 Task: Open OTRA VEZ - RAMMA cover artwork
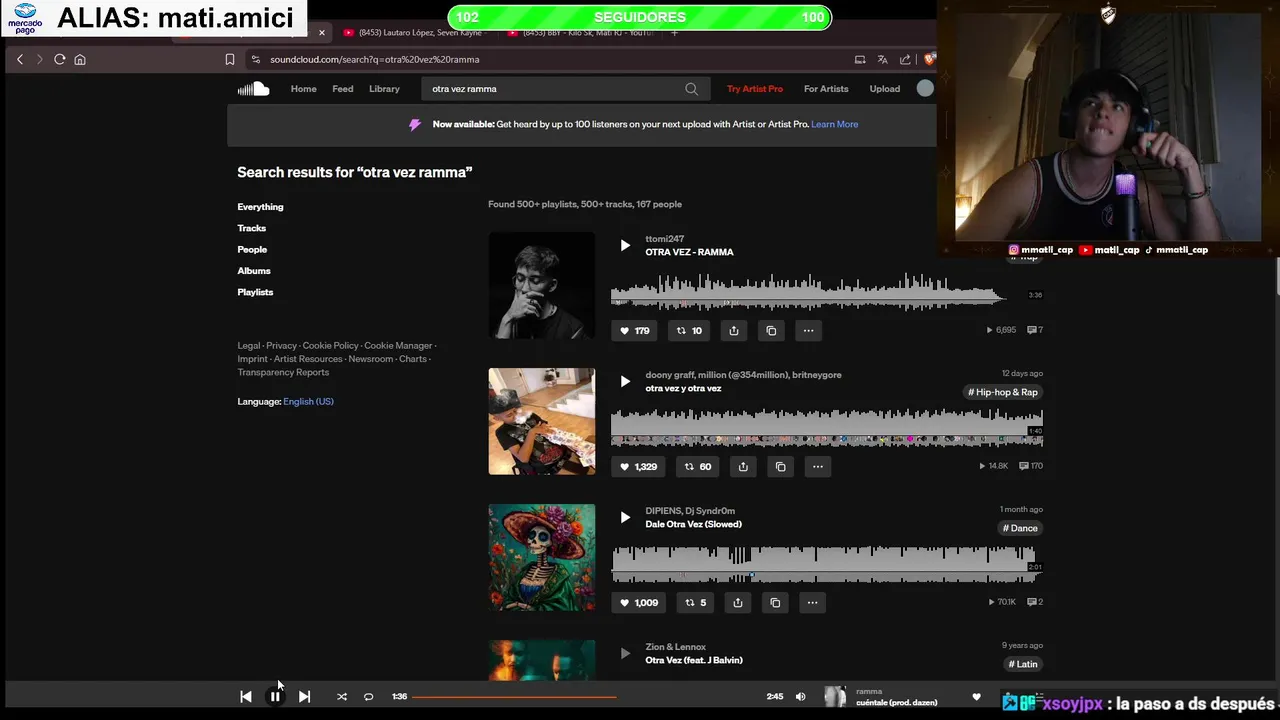pyautogui.click(x=541, y=285)
